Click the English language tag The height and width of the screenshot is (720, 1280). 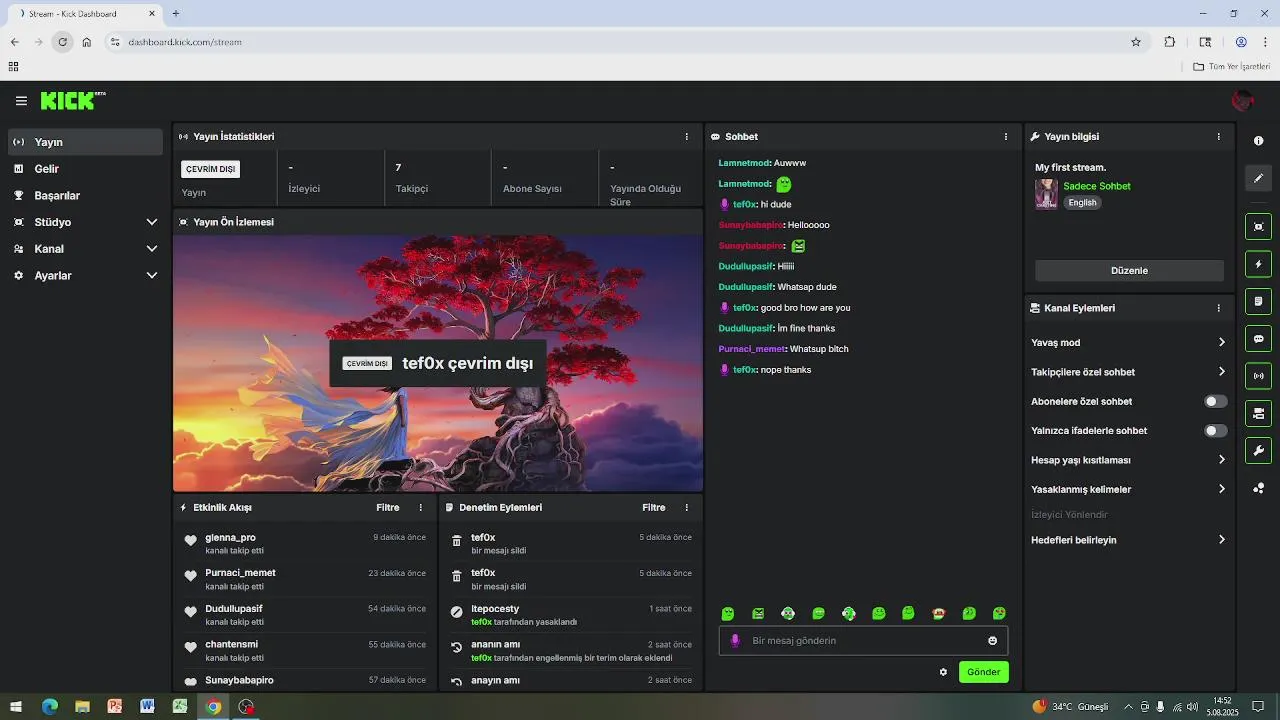[1082, 202]
